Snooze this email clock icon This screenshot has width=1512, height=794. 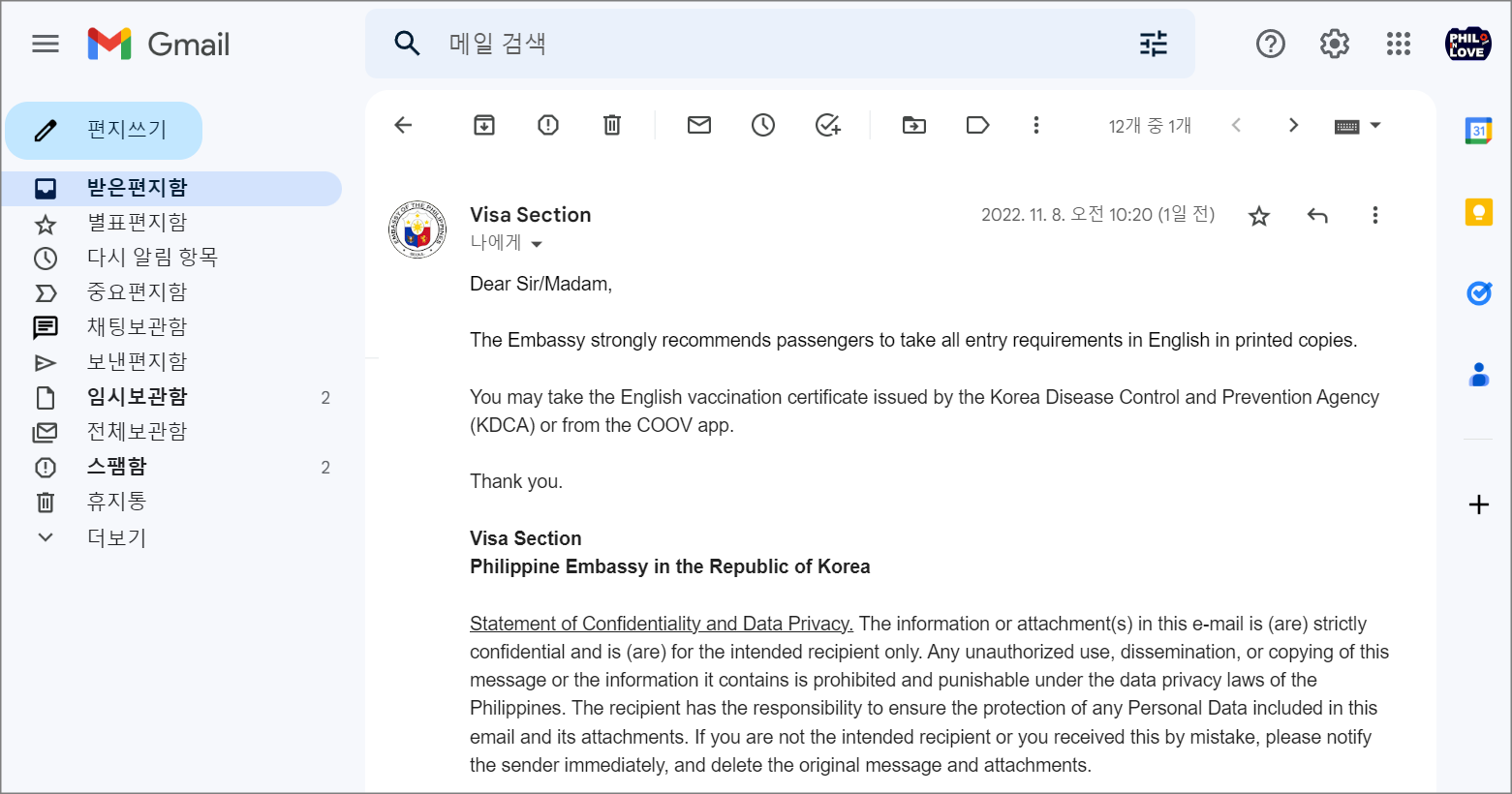click(763, 125)
